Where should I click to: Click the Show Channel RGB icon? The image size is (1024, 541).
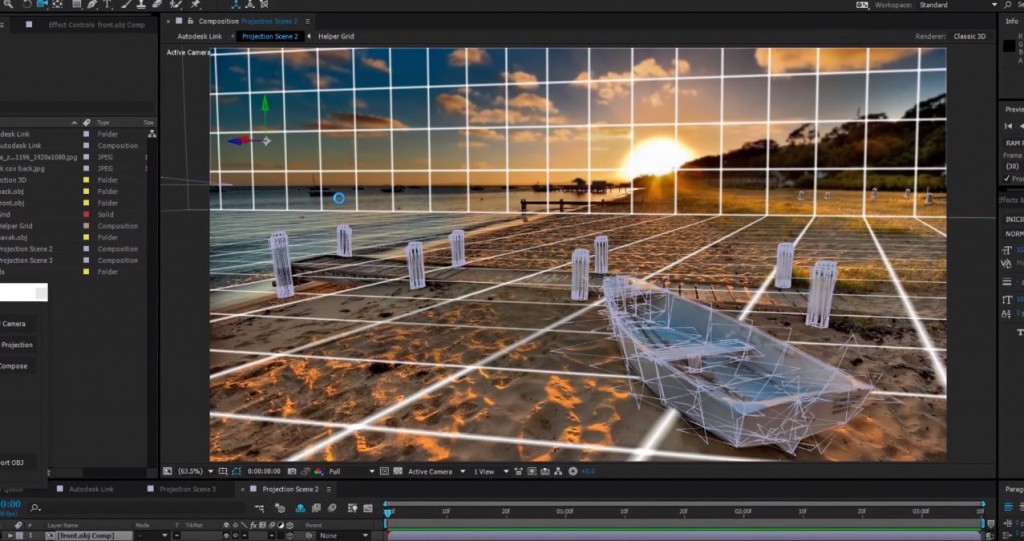point(318,471)
